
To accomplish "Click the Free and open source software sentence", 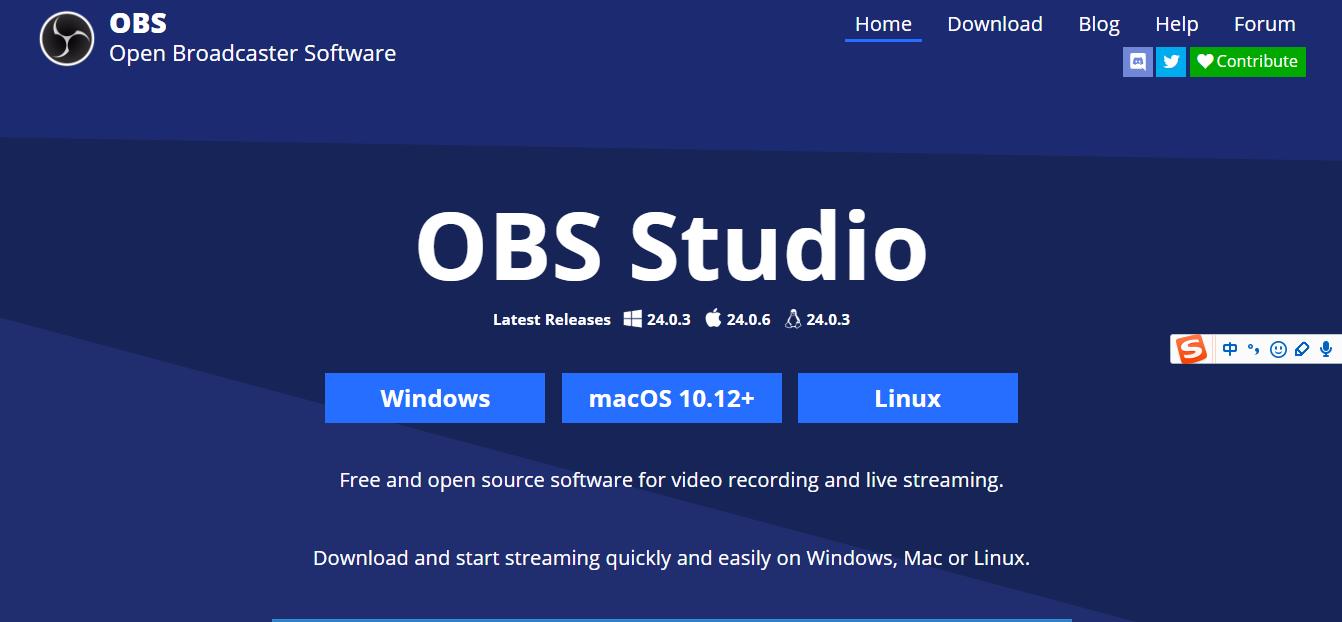I will (x=672, y=480).
